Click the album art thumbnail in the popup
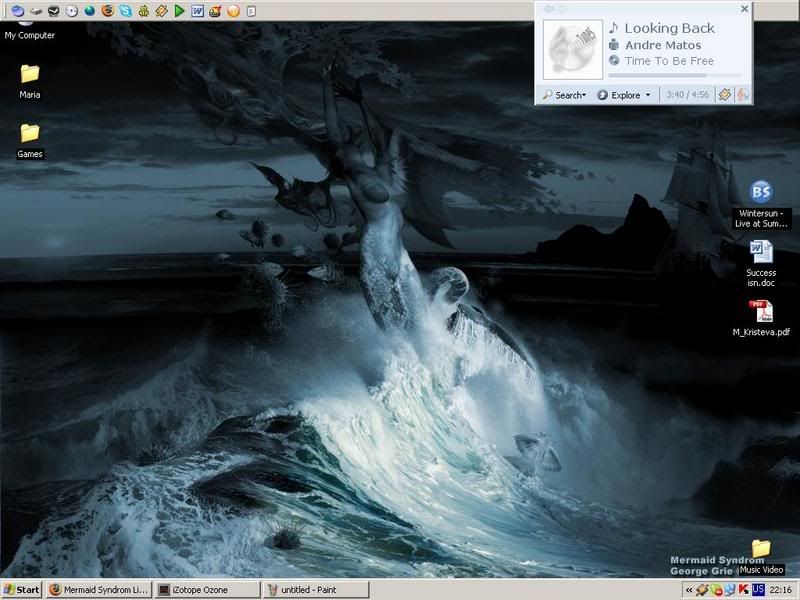This screenshot has height=600, width=800. click(x=572, y=49)
